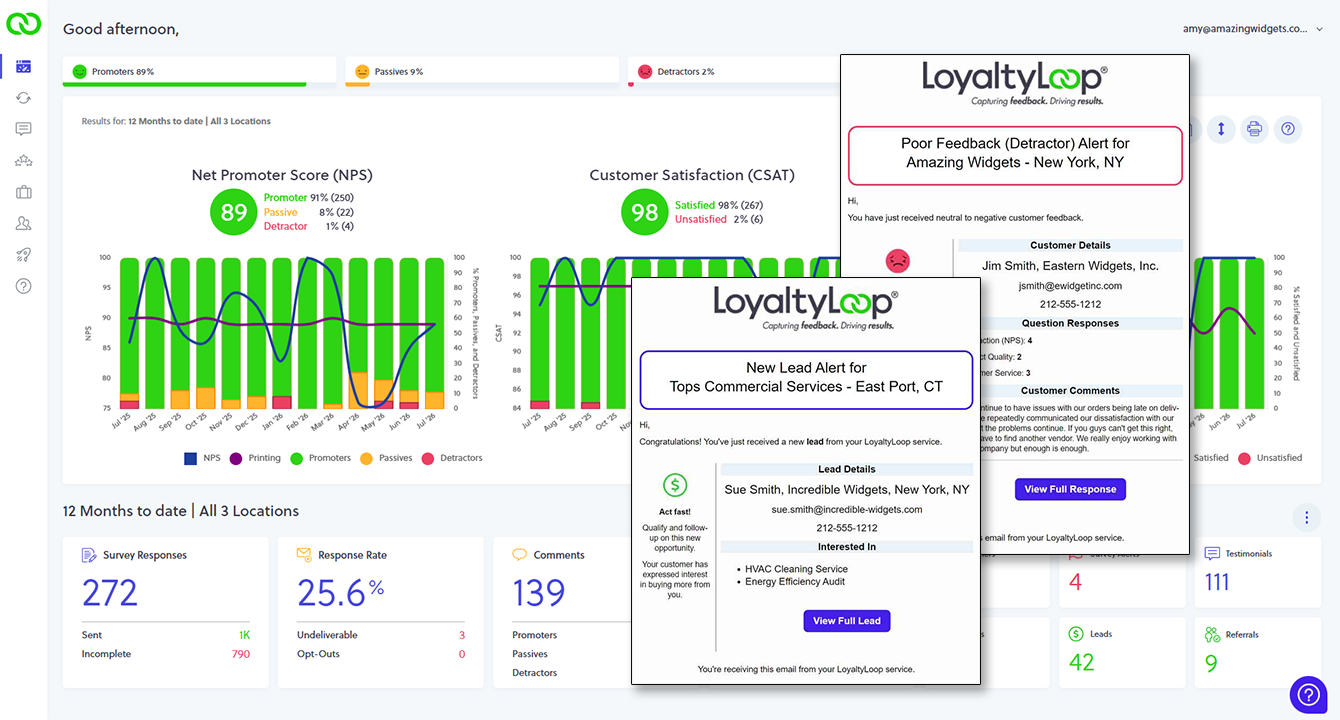The image size is (1340, 720).
Task: Click 'Unsatisfied 2% (6)' stat line
Action: [718, 219]
